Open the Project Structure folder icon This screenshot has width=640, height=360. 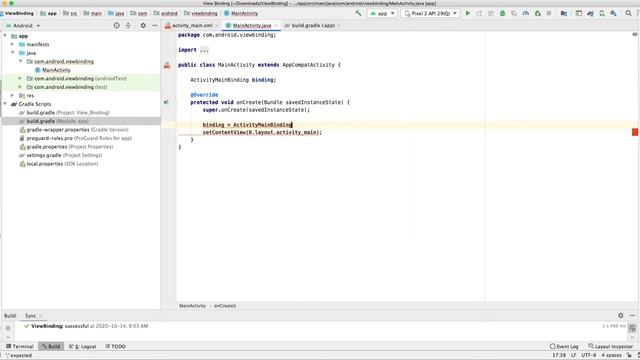pyautogui.click(x=564, y=13)
